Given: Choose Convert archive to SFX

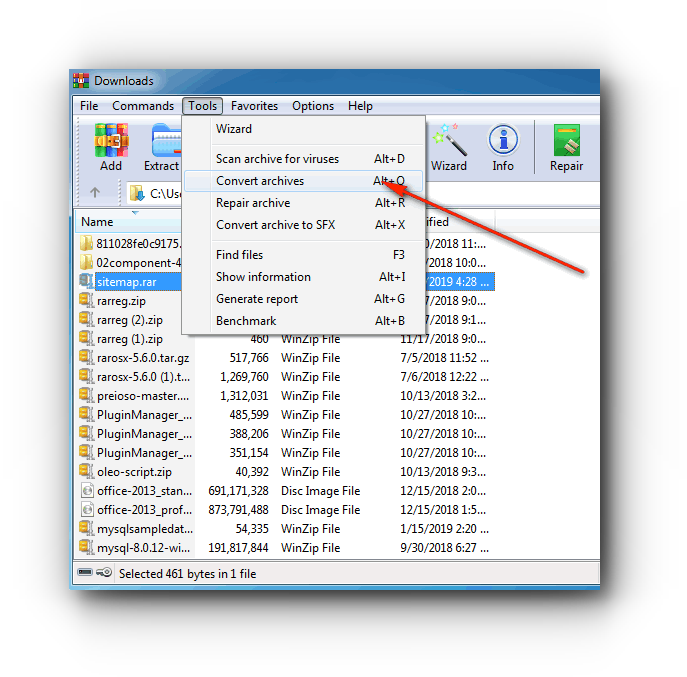Looking at the screenshot, I should (x=303, y=225).
